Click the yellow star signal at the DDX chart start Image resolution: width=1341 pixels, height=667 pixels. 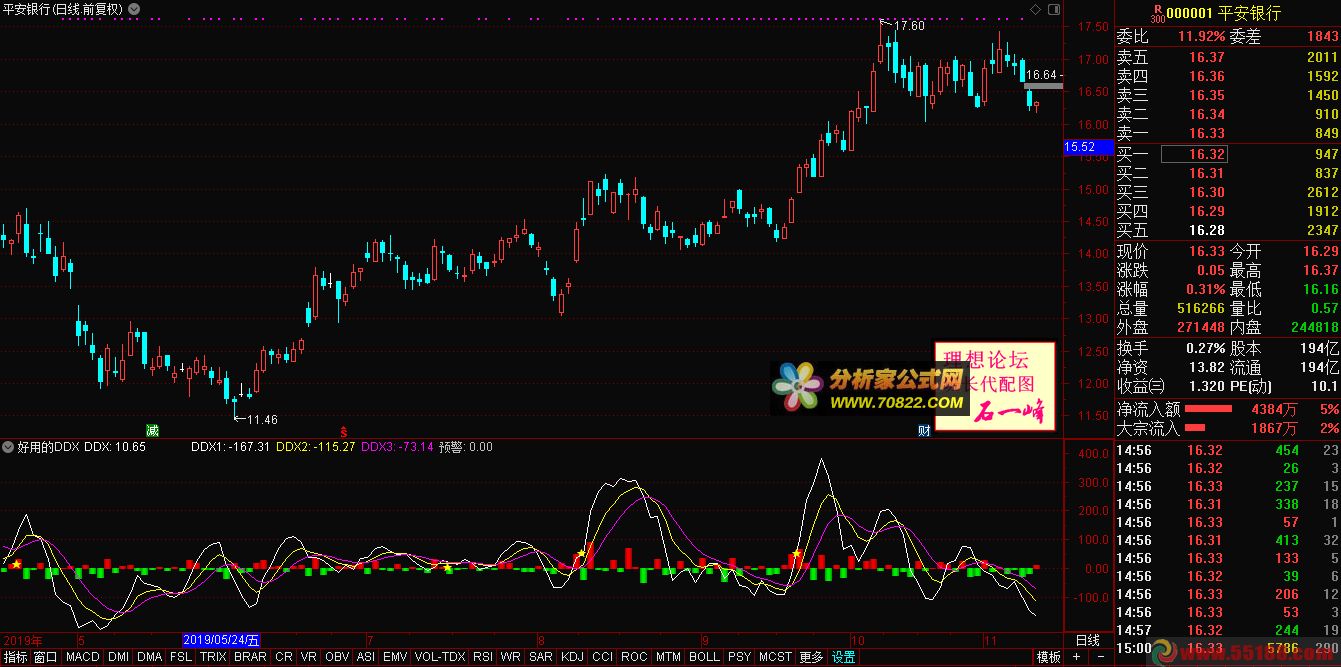click(x=17, y=565)
